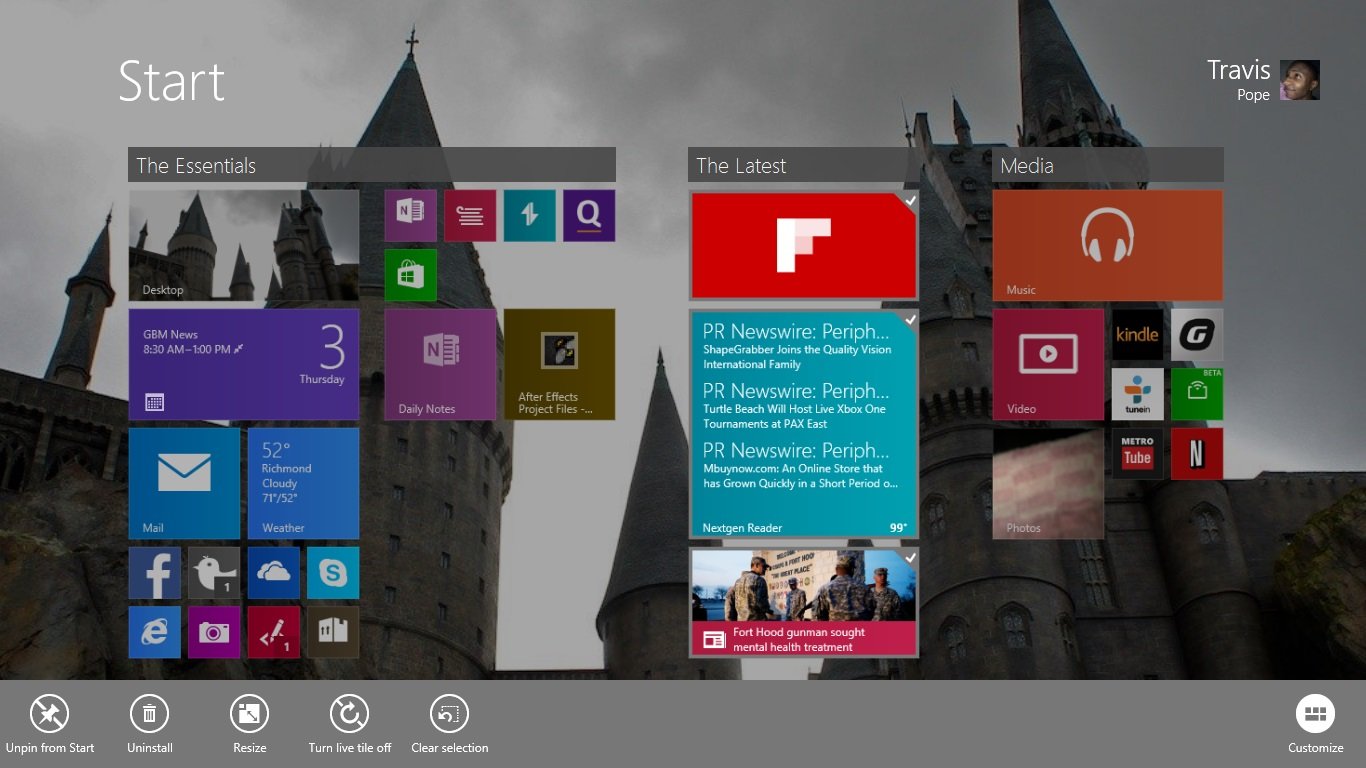Click the Unpin from Start icon
Image resolution: width=1366 pixels, height=768 pixels.
(x=49, y=714)
